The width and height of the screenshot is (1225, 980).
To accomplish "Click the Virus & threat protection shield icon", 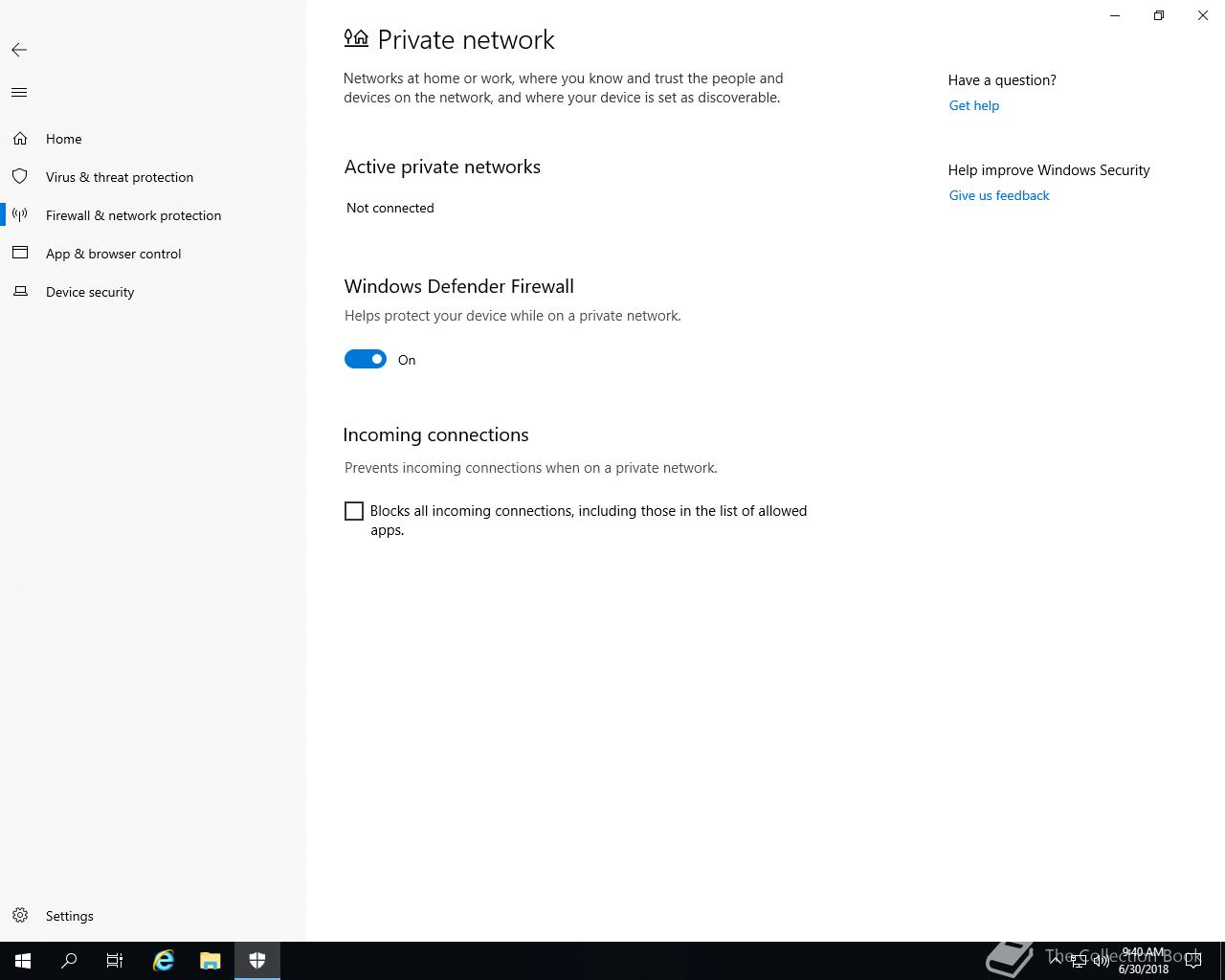I will pyautogui.click(x=20, y=177).
